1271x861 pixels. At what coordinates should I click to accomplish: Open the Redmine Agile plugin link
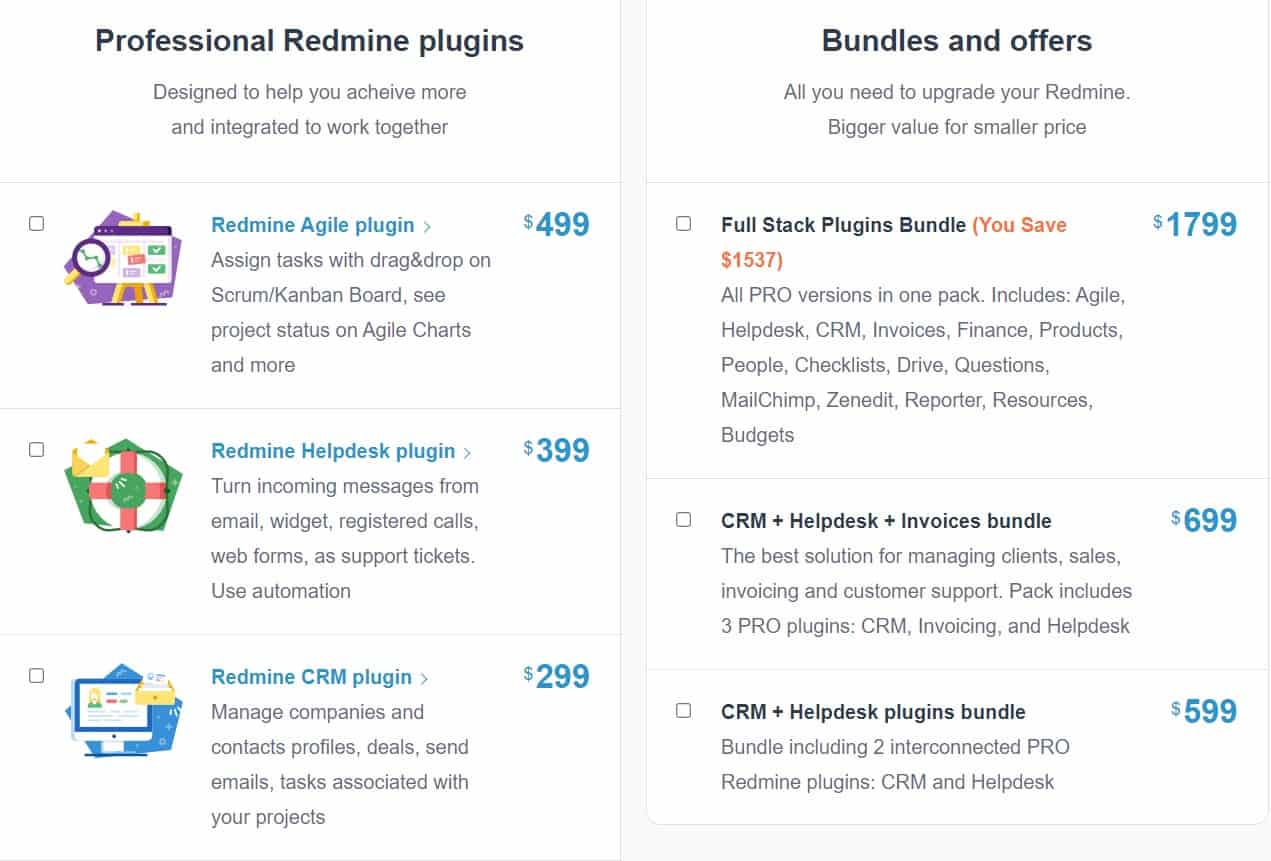(x=311, y=225)
